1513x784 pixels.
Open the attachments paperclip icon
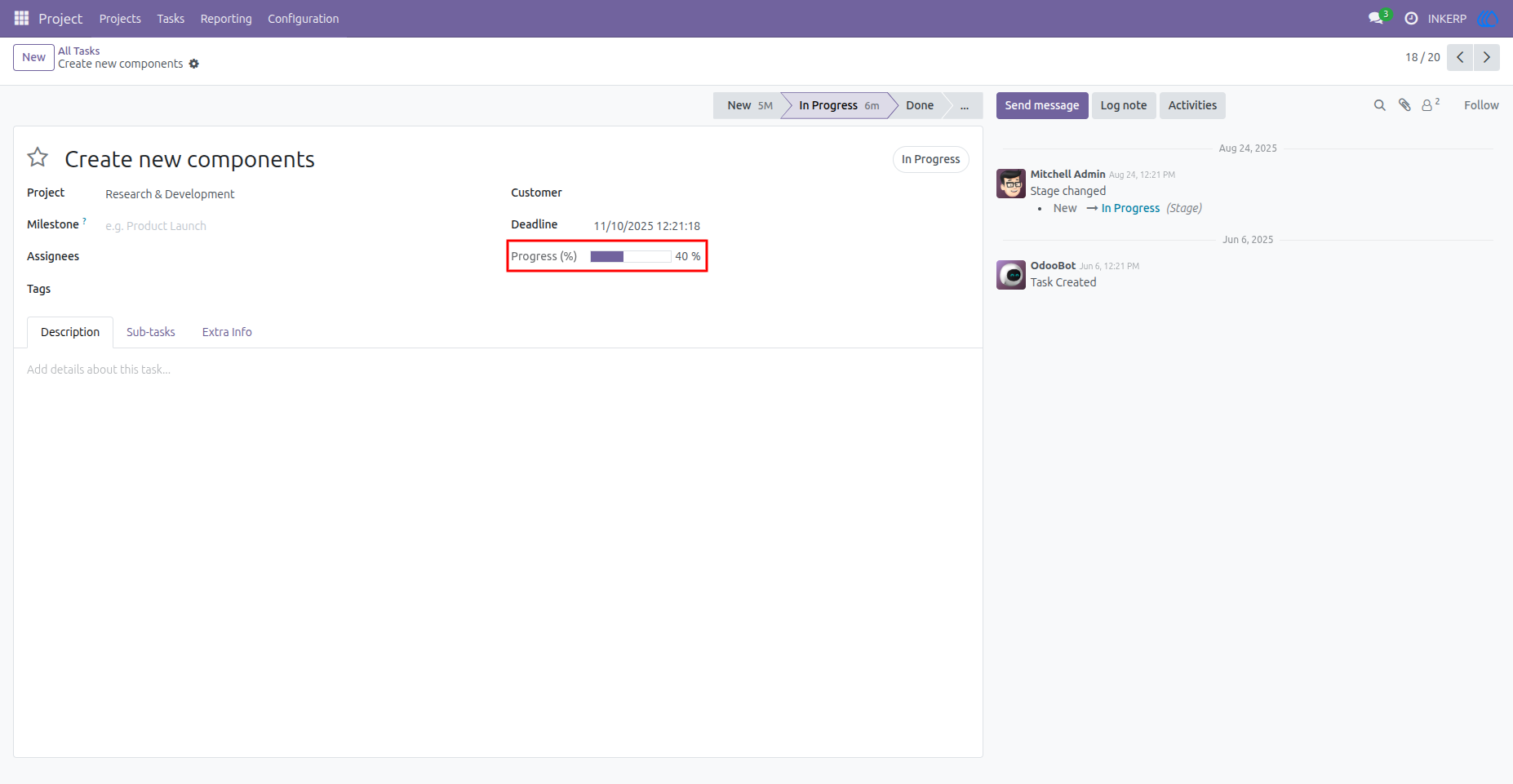(1404, 105)
